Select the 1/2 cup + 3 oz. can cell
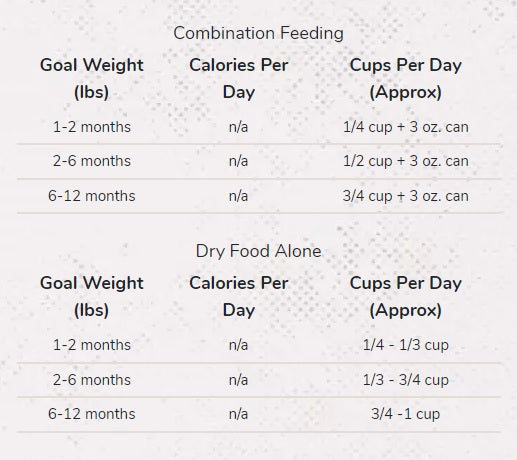 (406, 161)
